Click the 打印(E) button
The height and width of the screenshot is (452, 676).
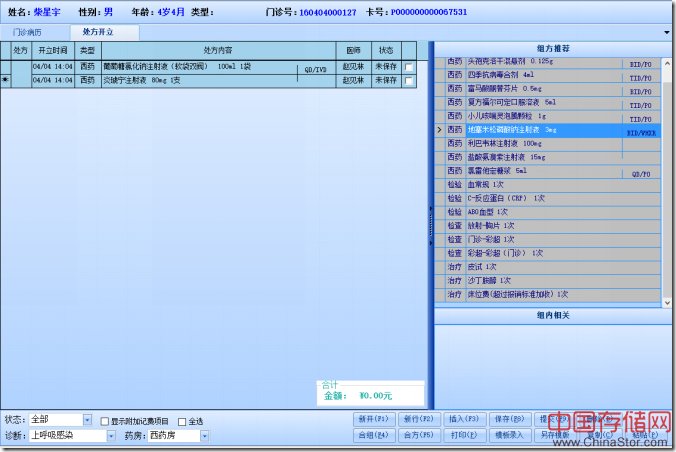coord(462,435)
